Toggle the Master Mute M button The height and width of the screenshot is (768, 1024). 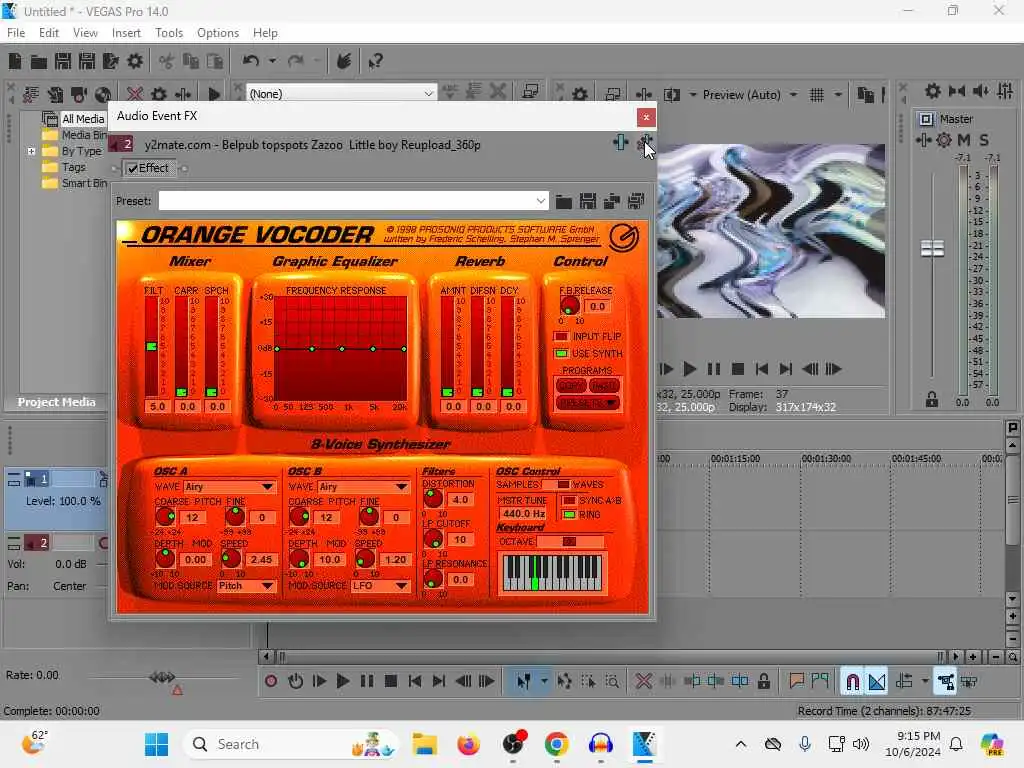tap(964, 140)
